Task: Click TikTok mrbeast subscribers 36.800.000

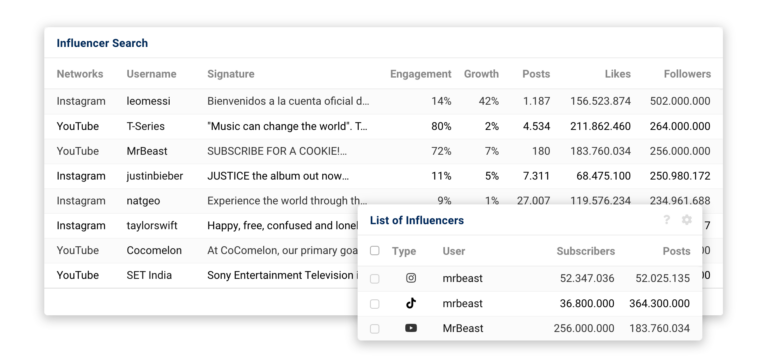Action: [x=587, y=303]
